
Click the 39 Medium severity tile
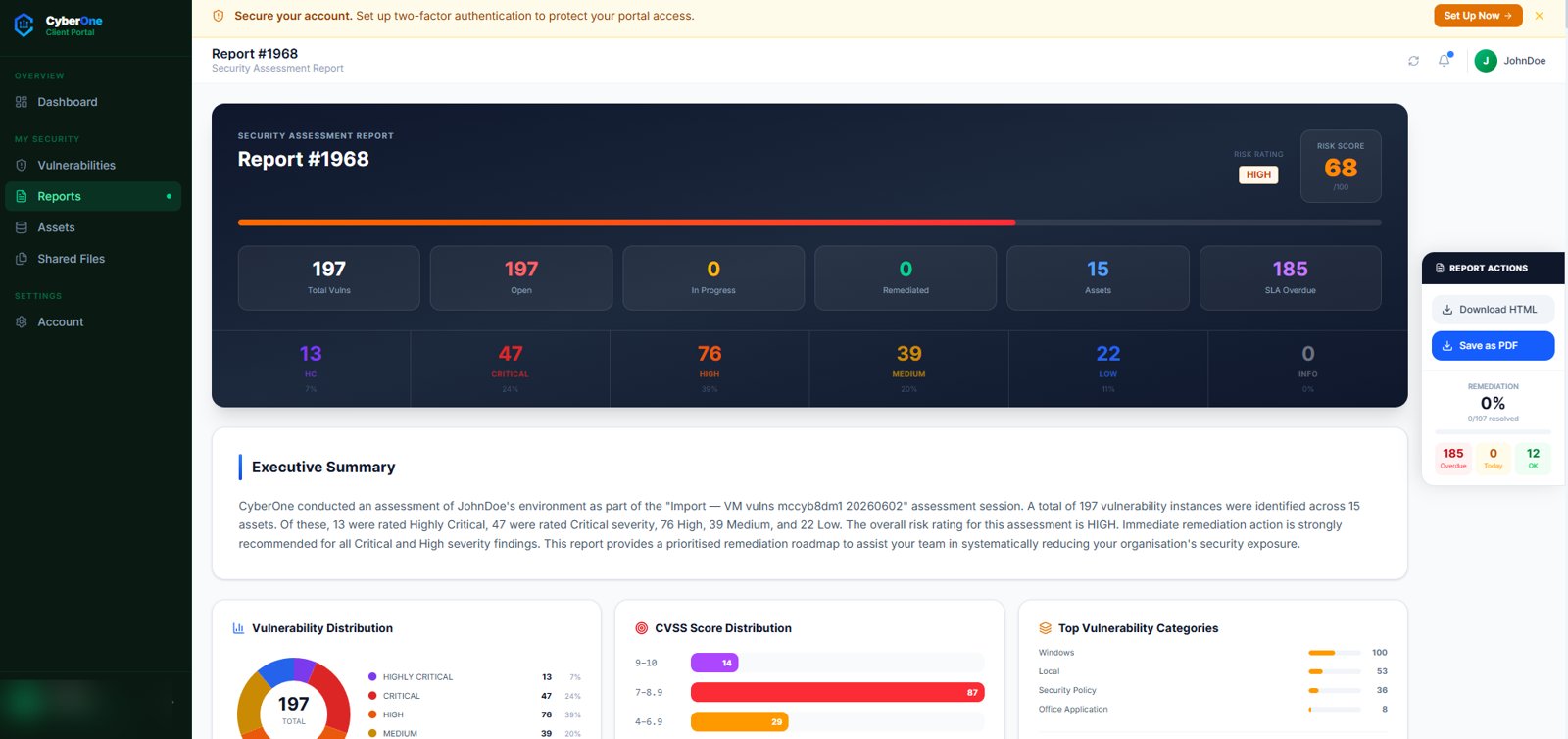click(908, 369)
